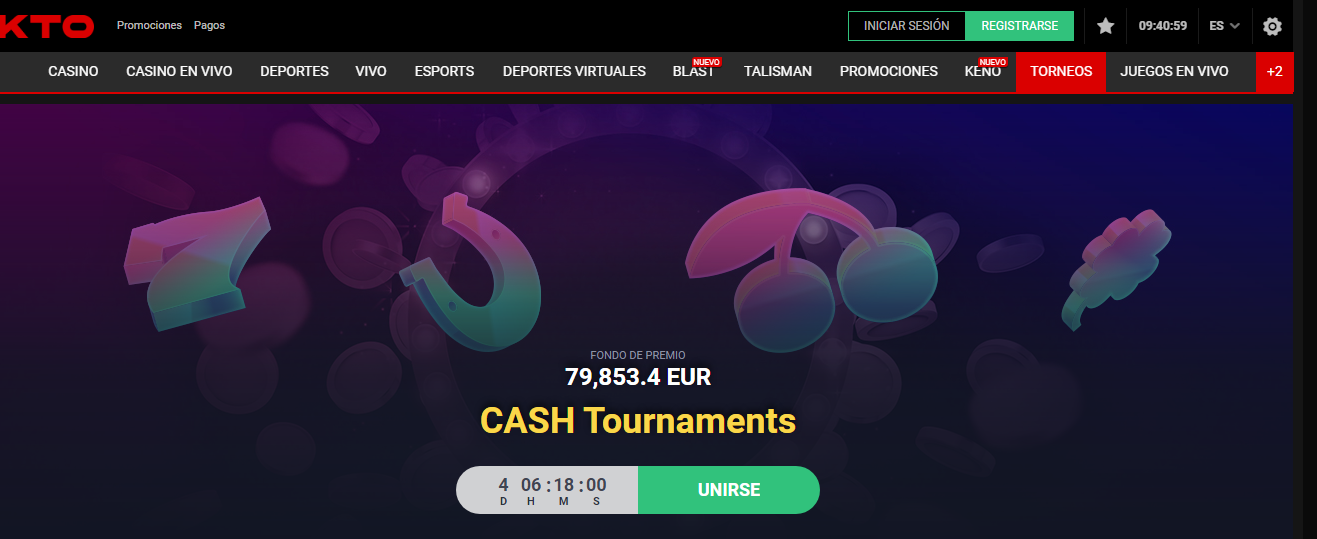Open favorites via star icon
Screen dimensions: 1317x539
coord(1105,26)
